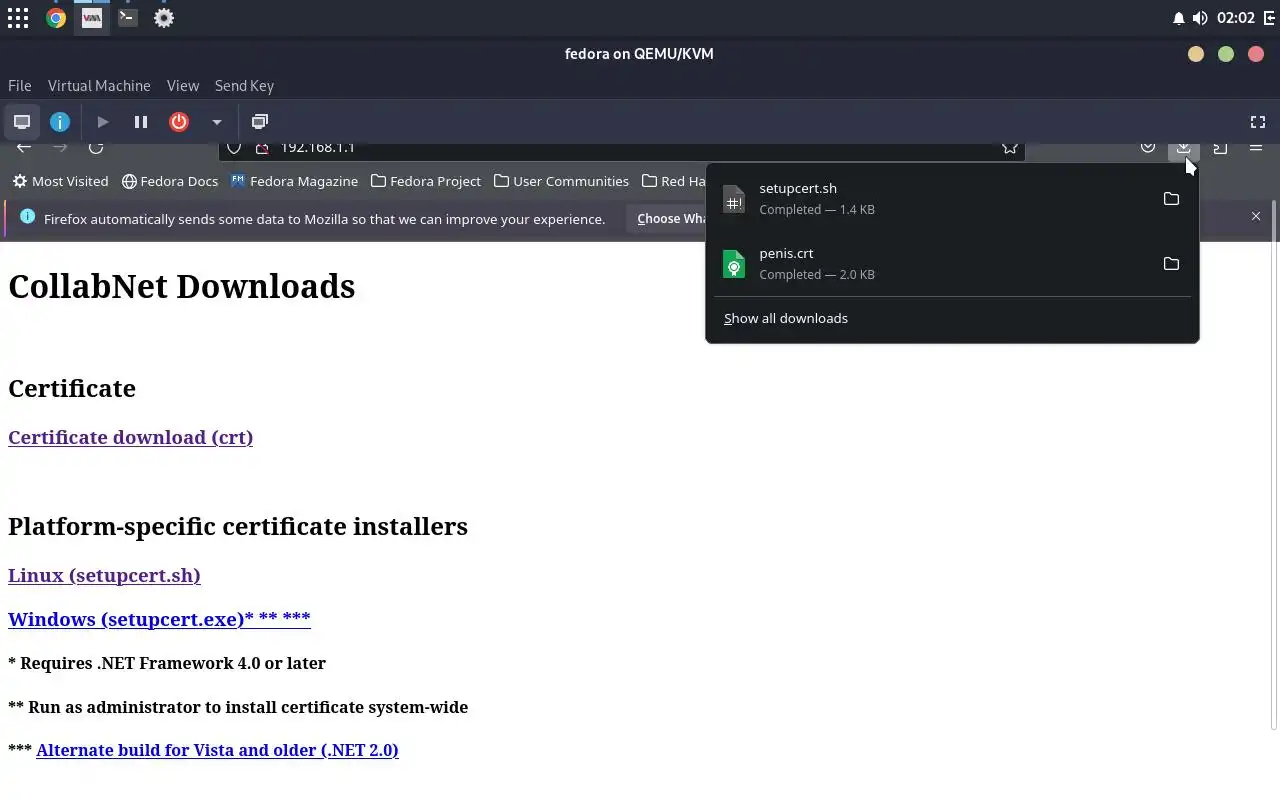The image size is (1280, 800).
Task: Dismiss the Firefox data notification bar
Action: click(x=1256, y=216)
